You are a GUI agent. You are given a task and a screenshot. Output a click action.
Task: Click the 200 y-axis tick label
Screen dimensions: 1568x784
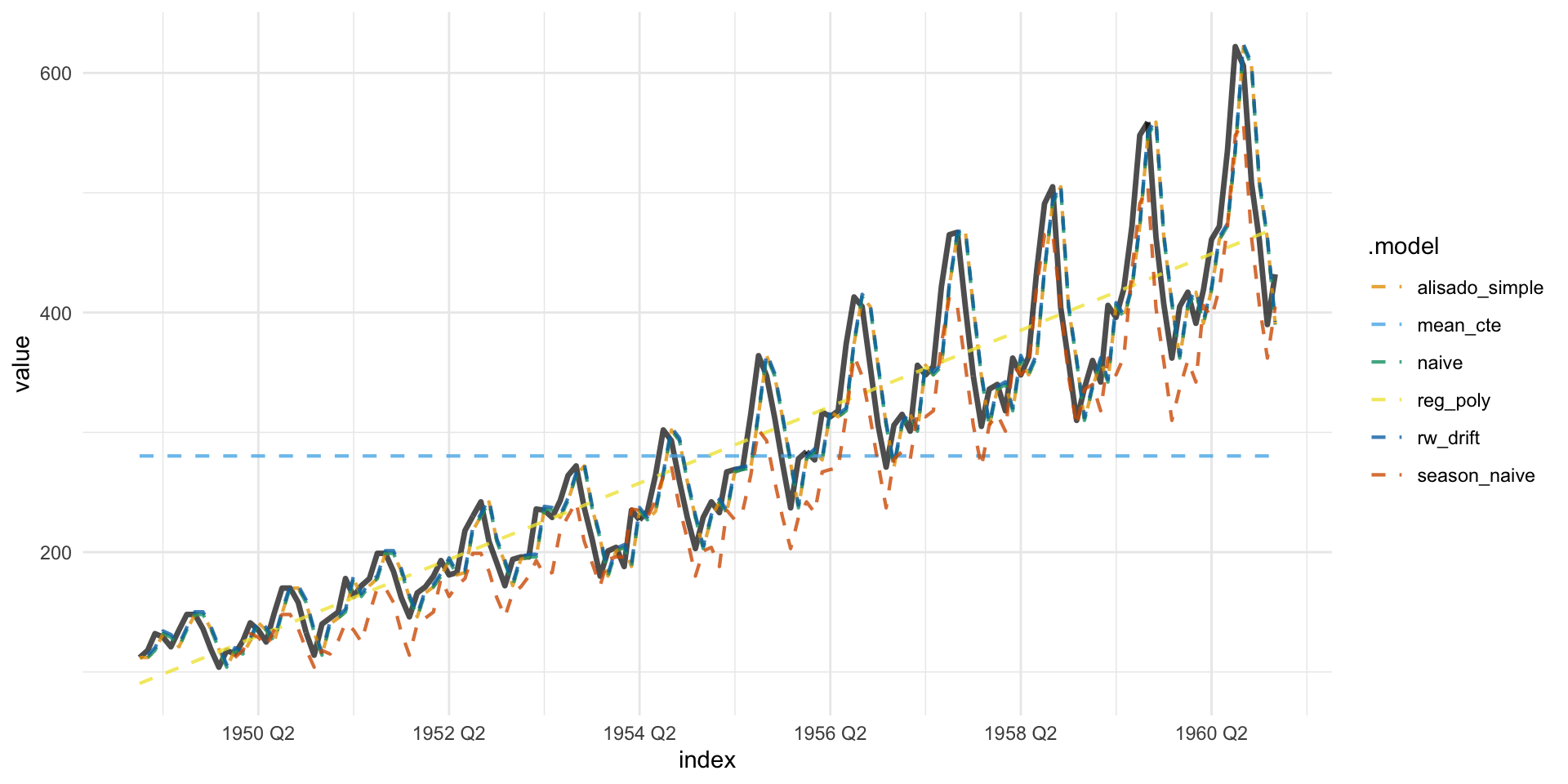56,553
